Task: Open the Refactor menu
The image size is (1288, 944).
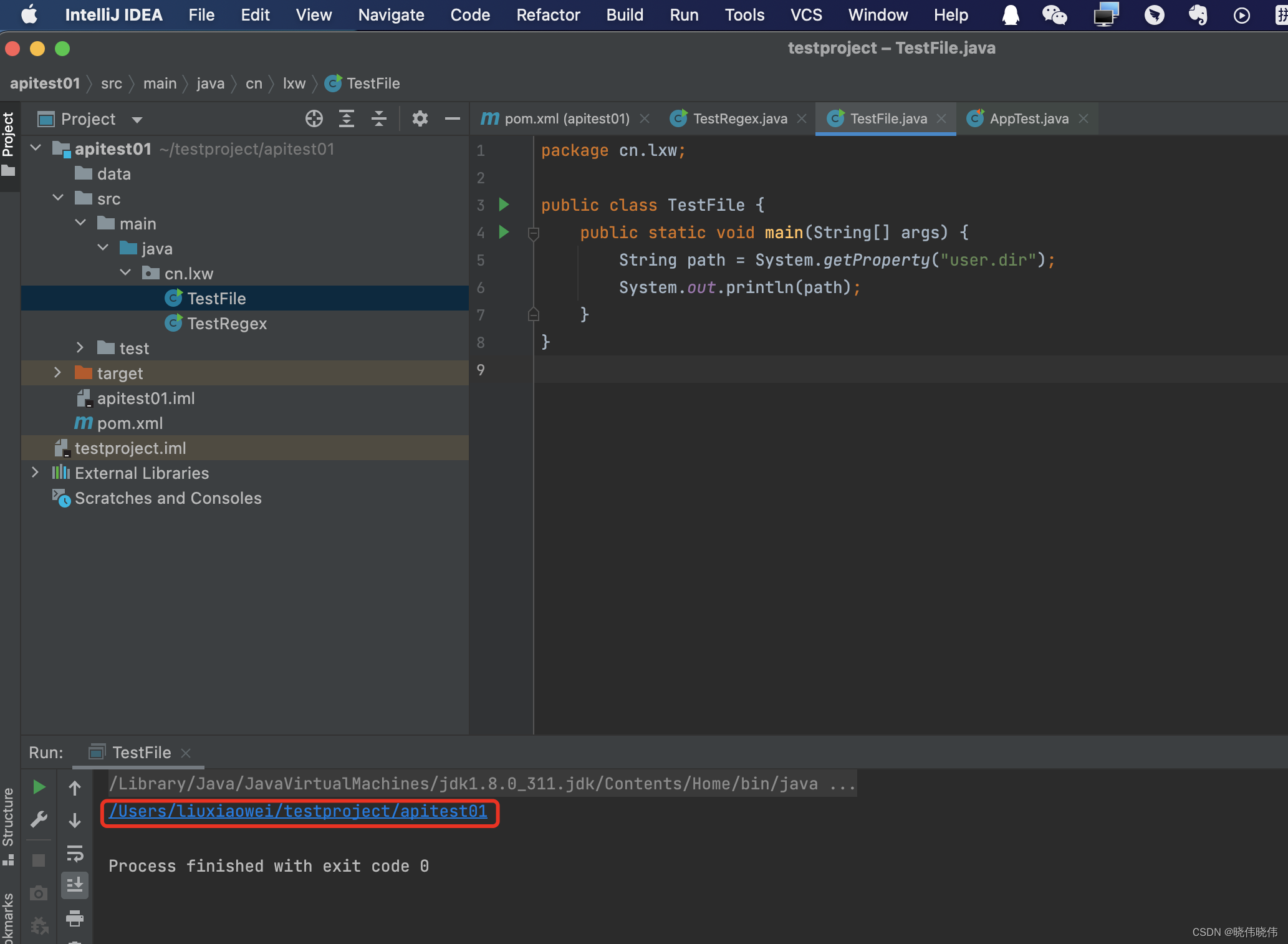Action: click(x=547, y=15)
